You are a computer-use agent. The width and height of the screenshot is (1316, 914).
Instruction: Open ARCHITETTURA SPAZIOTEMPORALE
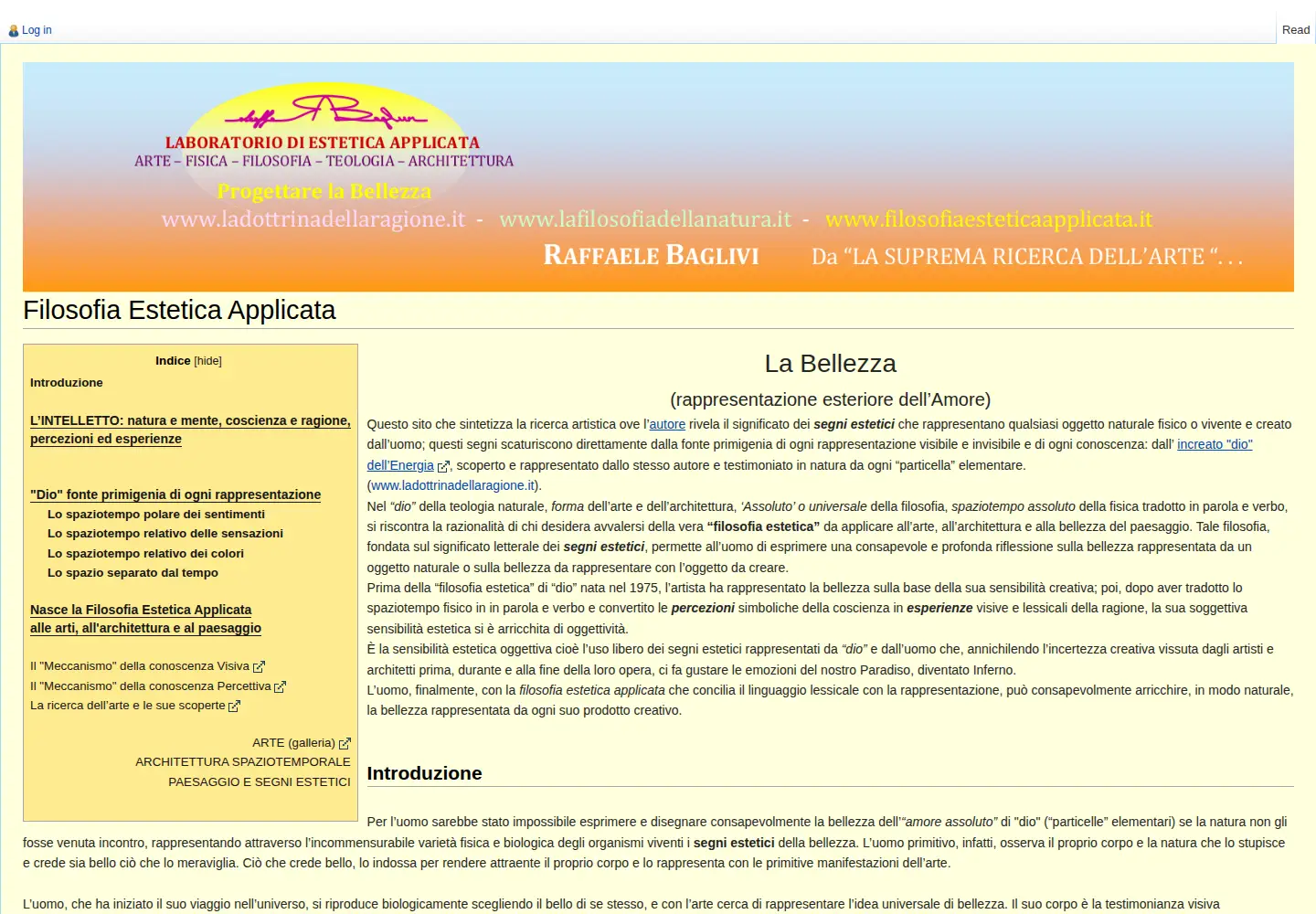point(243,762)
